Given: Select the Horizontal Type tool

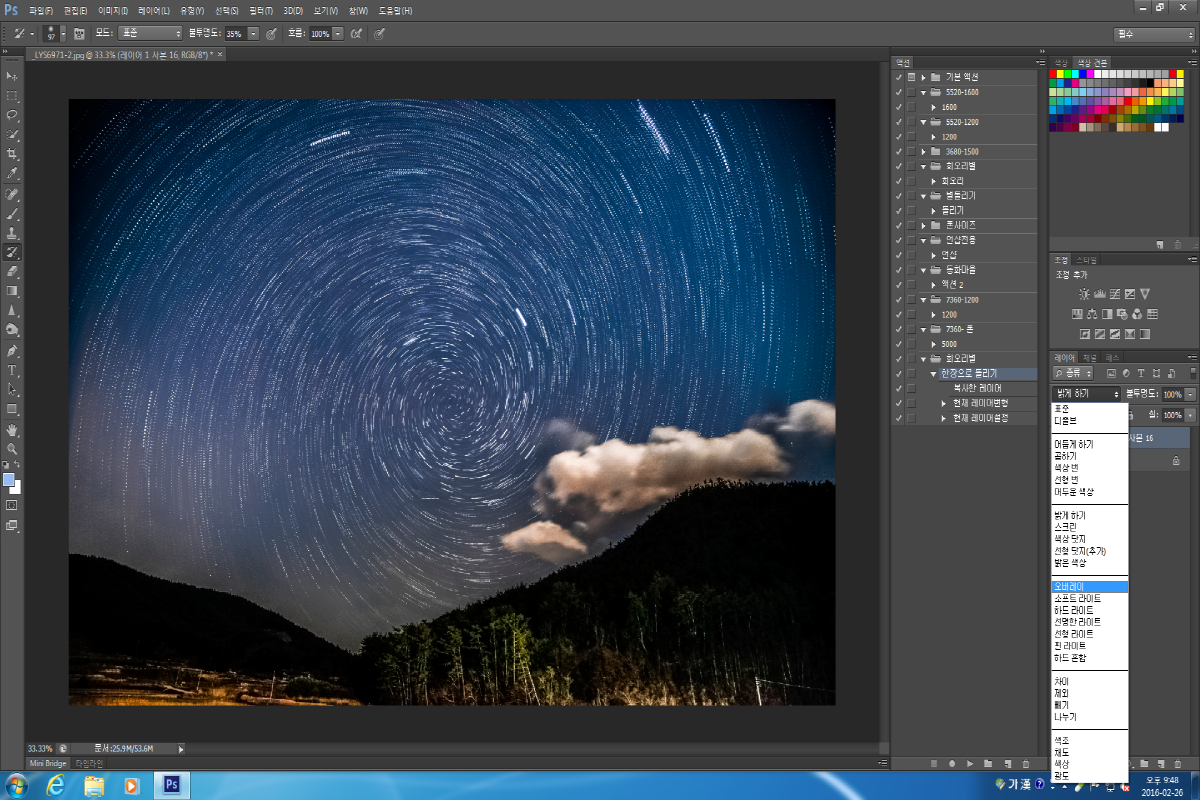Looking at the screenshot, I should click(x=12, y=370).
